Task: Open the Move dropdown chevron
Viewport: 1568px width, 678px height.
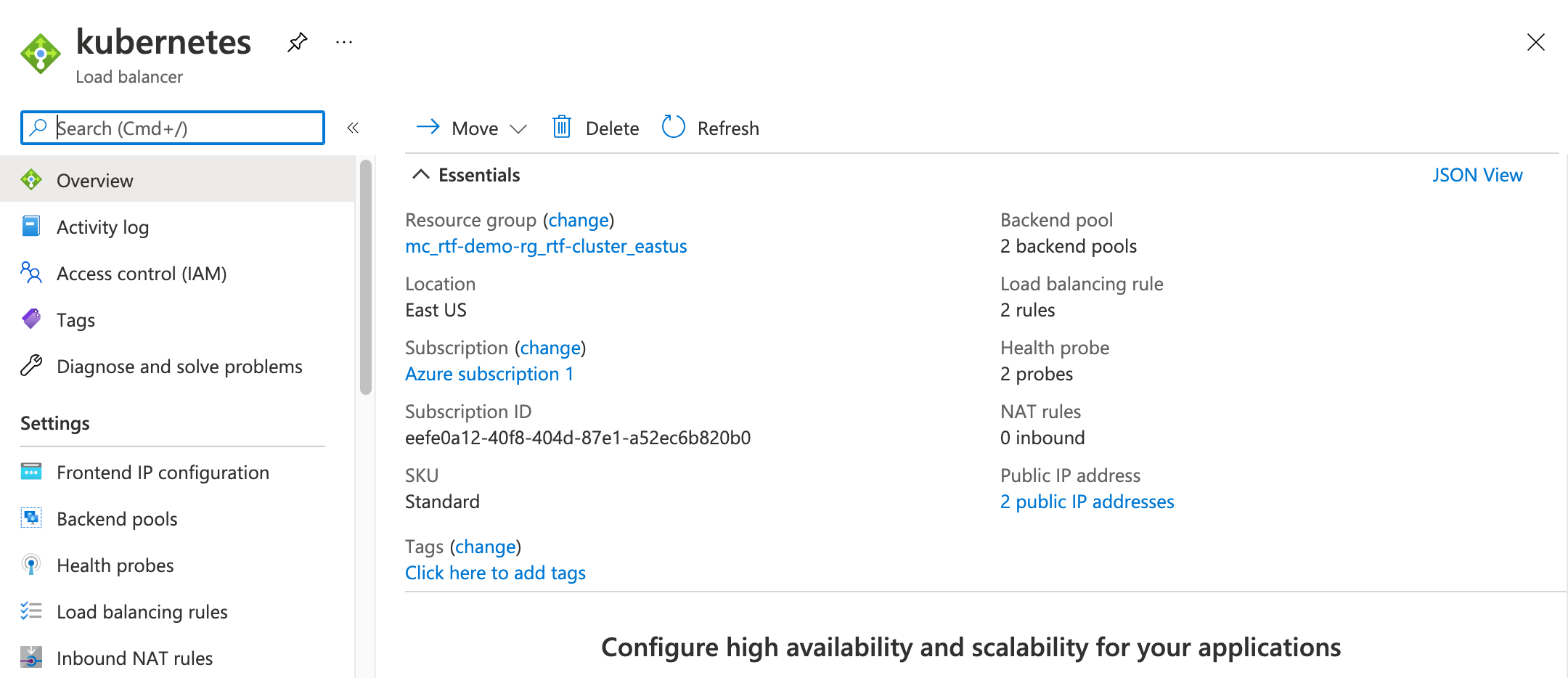Action: click(x=518, y=129)
